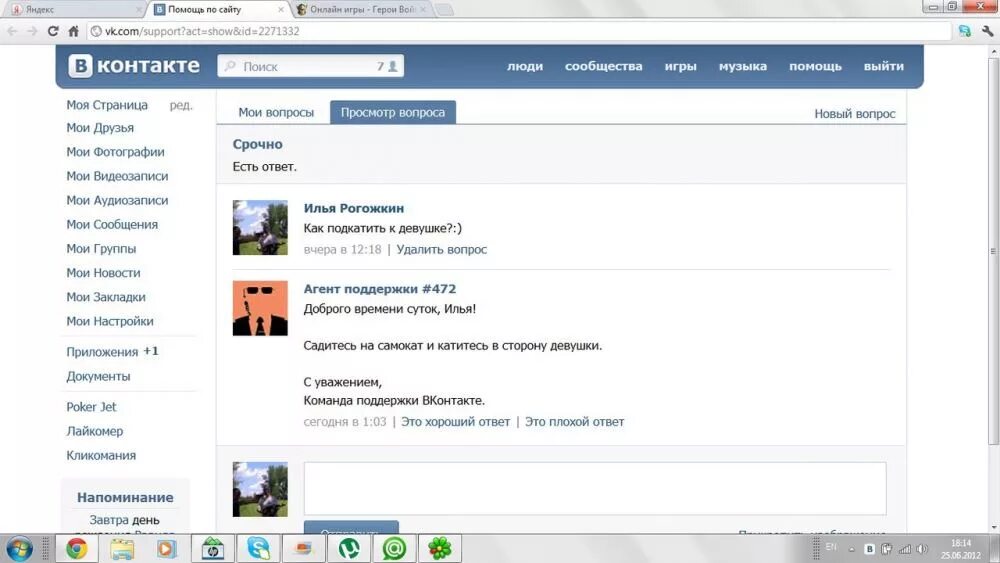
Task: Open 'Приложения' in sidebar
Action: (102, 352)
